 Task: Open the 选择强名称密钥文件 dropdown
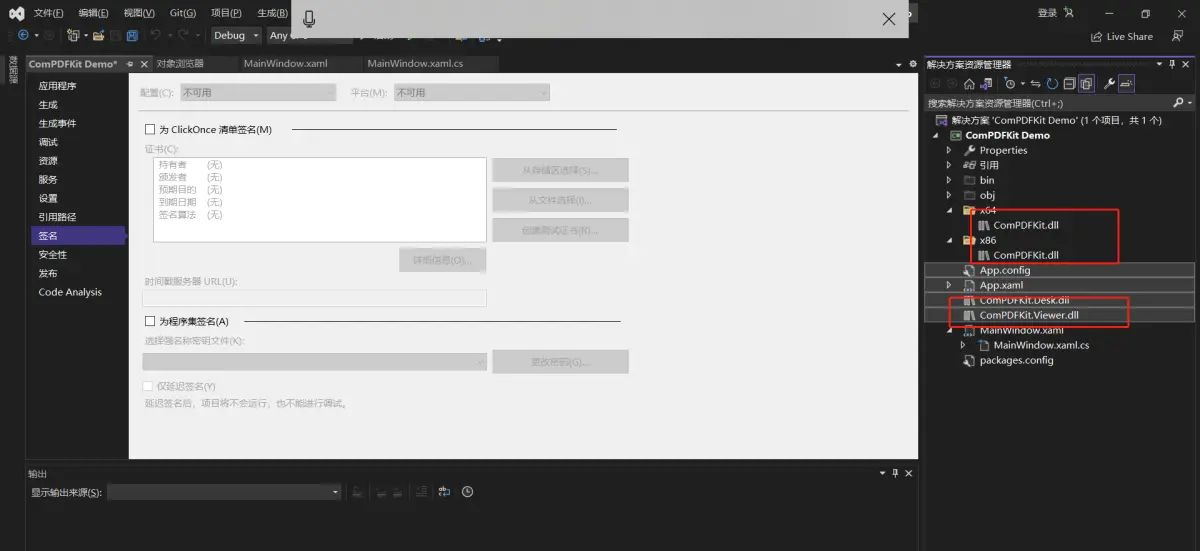click(x=315, y=361)
